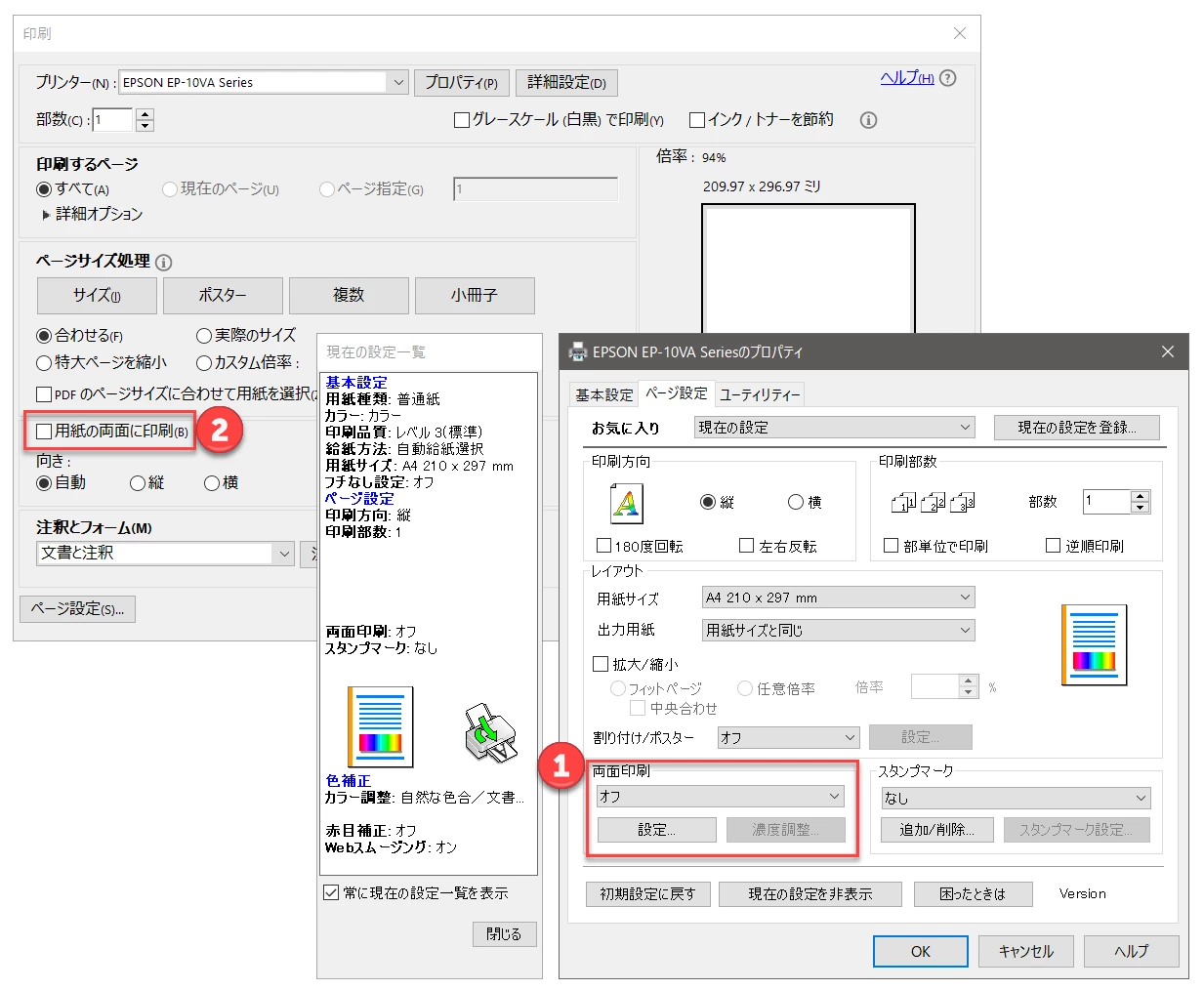
Task: Toggle 180度回転 checkbox
Action: pyautogui.click(x=603, y=546)
